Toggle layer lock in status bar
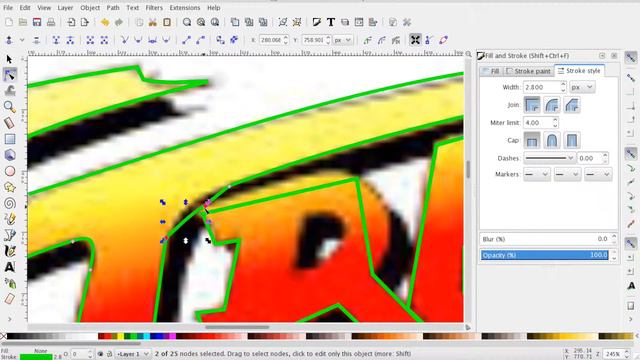Screen dimensions: 640x360 [x=109, y=354]
